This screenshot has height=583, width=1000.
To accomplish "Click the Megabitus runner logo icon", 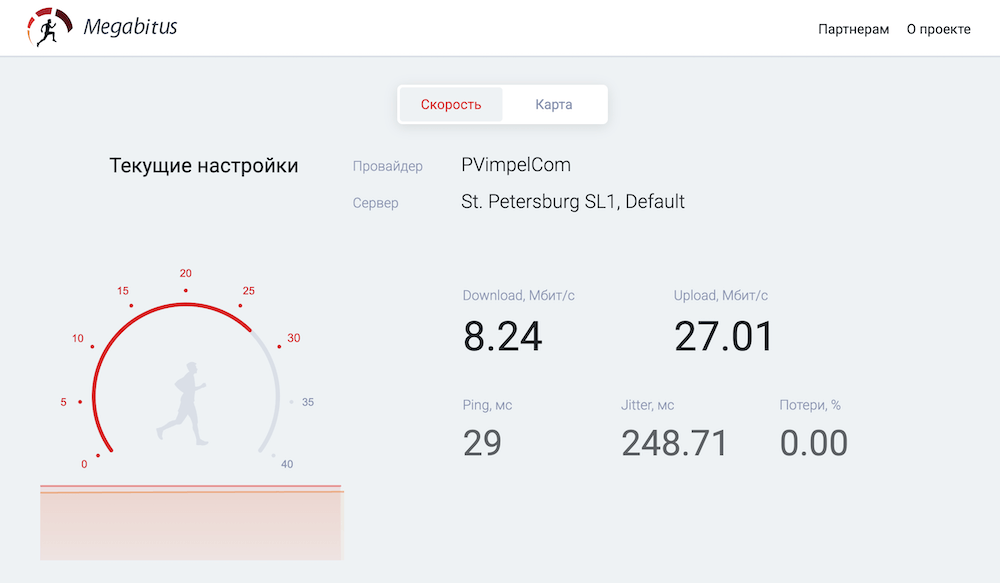I will [49, 27].
